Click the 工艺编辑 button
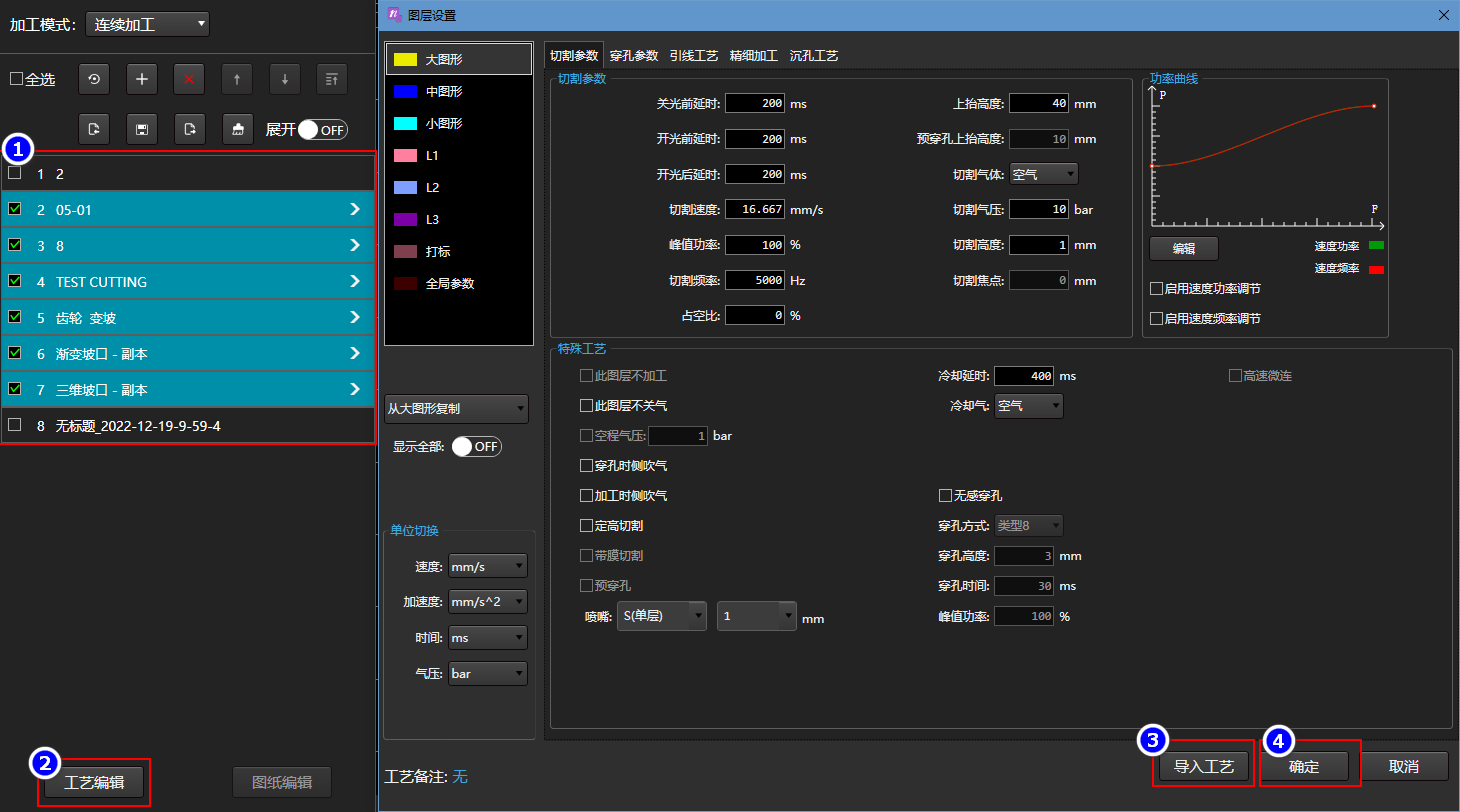Image resolution: width=1460 pixels, height=812 pixels. (x=94, y=782)
